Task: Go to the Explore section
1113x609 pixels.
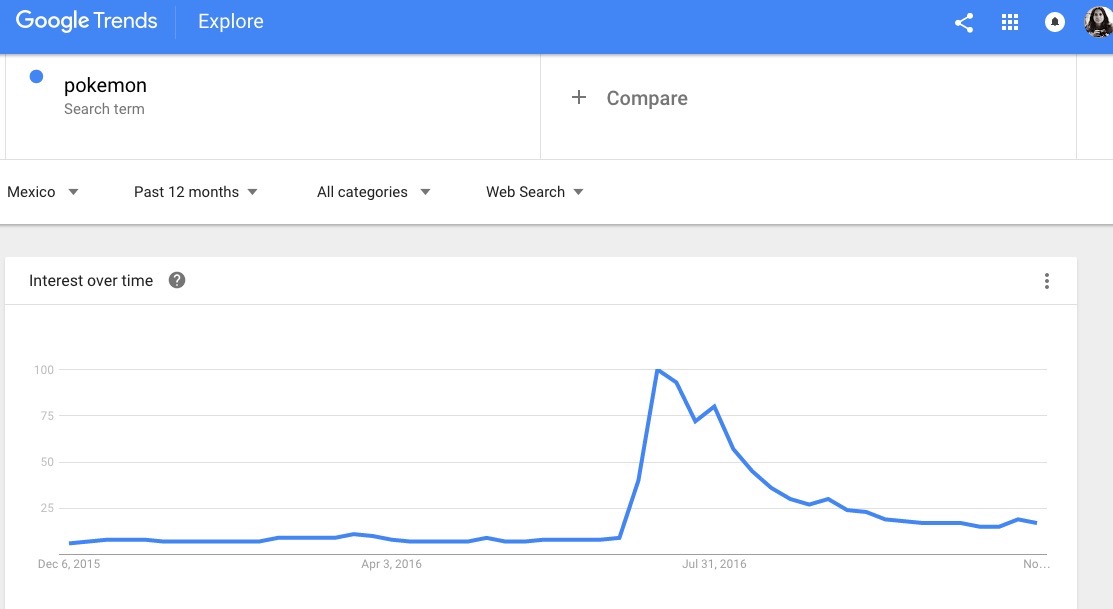Action: coord(231,21)
